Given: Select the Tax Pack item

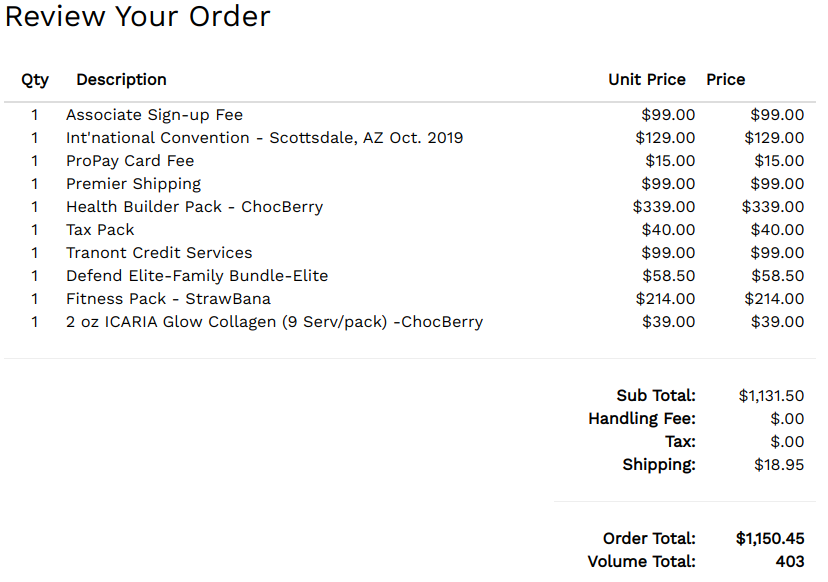Looking at the screenshot, I should click(100, 230).
